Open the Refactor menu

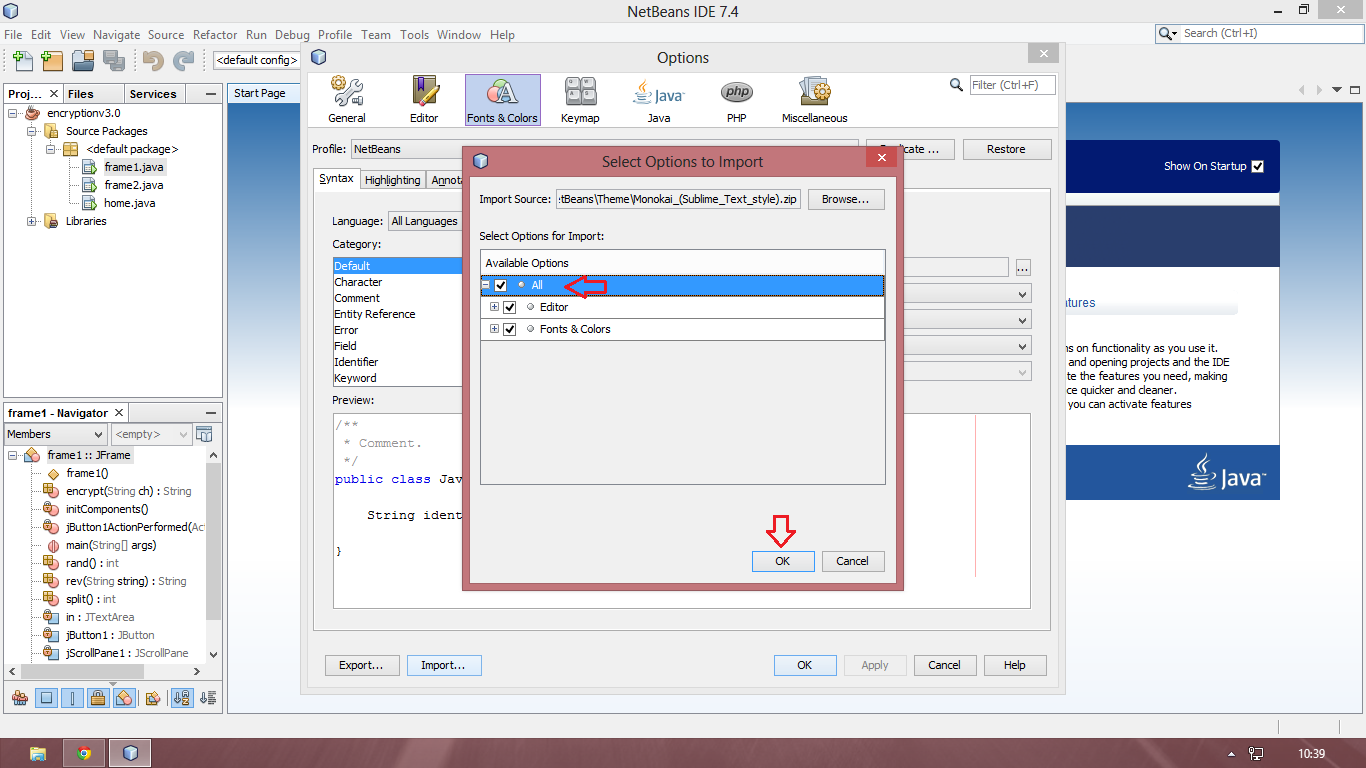[x=215, y=34]
